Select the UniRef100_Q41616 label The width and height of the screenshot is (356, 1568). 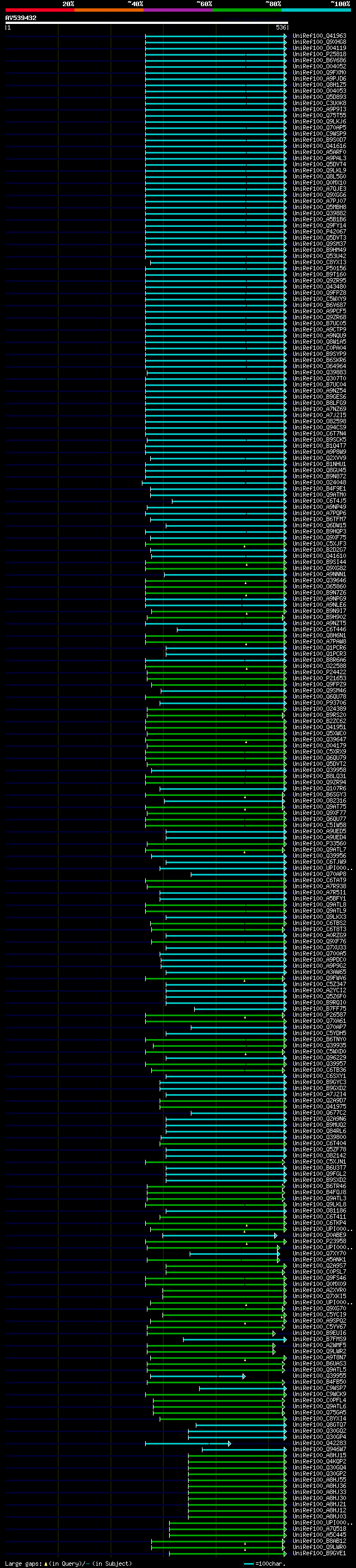(x=319, y=146)
